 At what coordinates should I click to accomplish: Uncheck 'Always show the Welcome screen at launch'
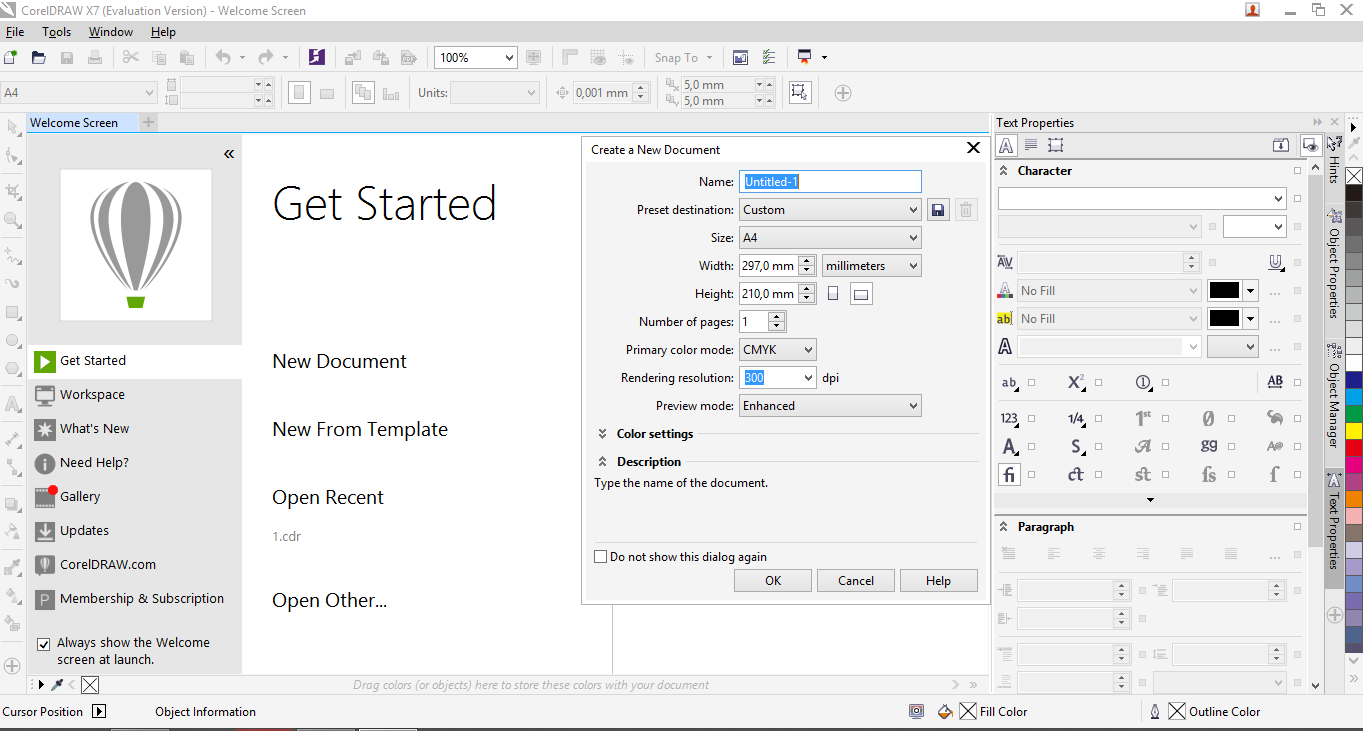tap(43, 644)
